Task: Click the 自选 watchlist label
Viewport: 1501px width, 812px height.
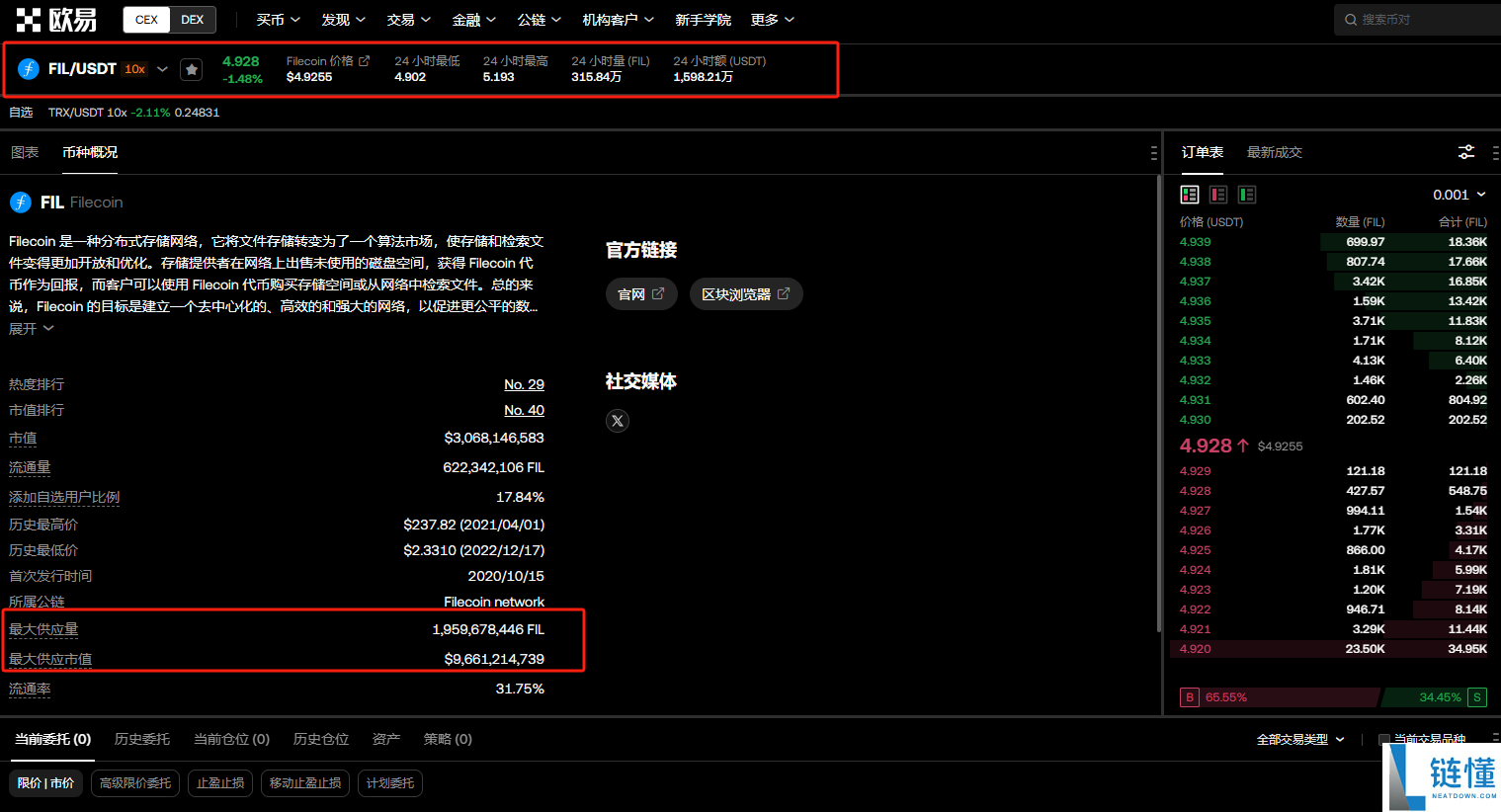Action: click(x=21, y=113)
